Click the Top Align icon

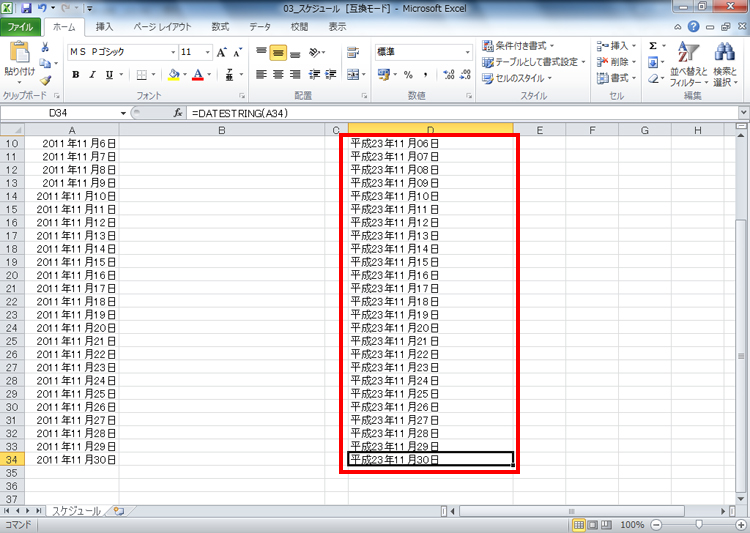pyautogui.click(x=261, y=52)
